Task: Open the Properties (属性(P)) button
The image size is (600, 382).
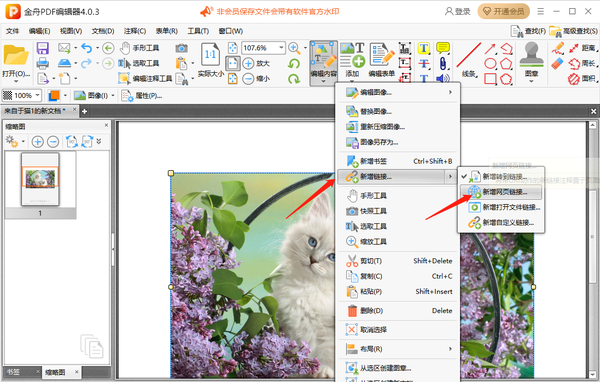Action: coord(142,95)
